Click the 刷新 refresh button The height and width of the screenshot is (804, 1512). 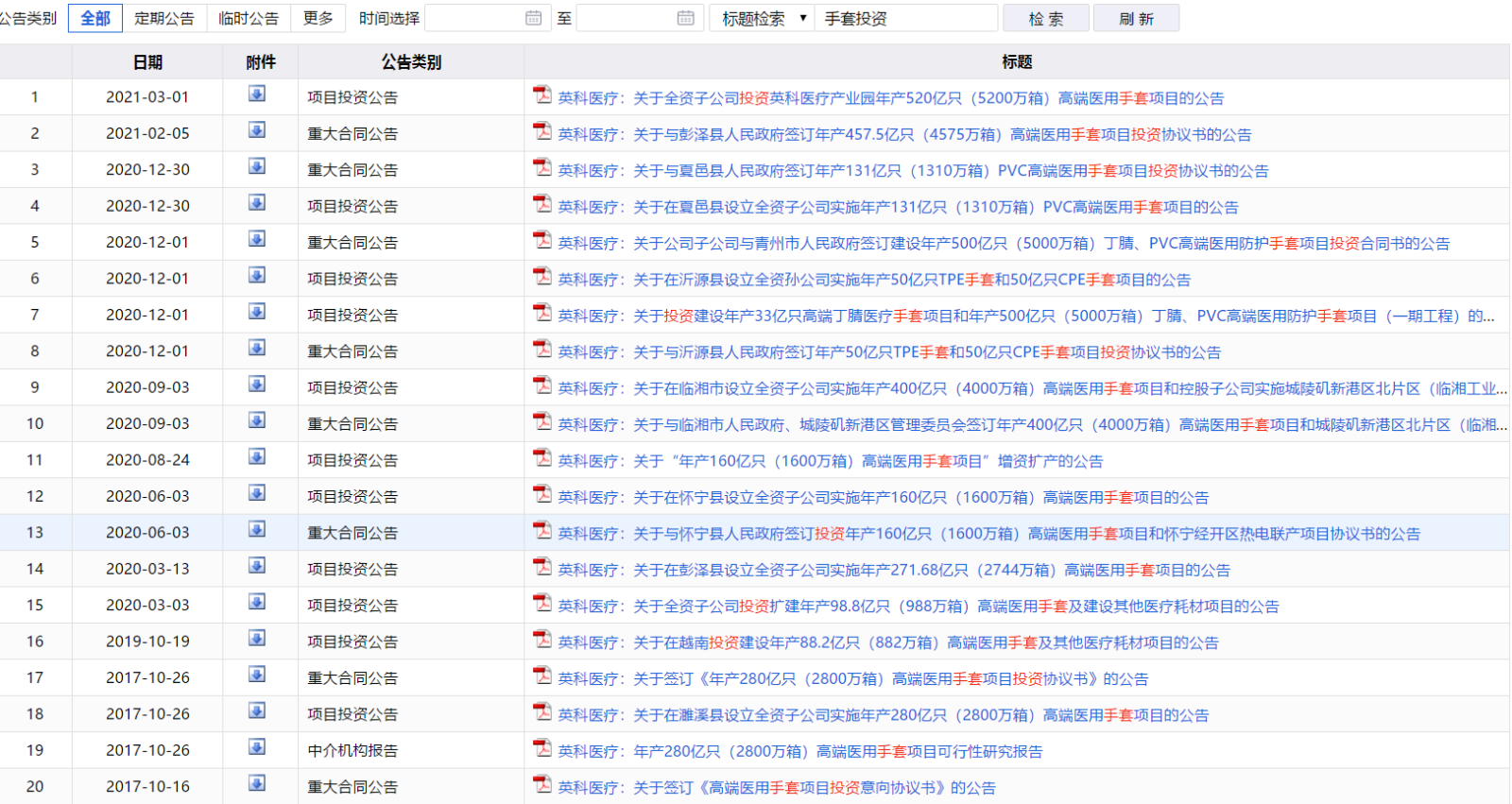[x=1136, y=18]
